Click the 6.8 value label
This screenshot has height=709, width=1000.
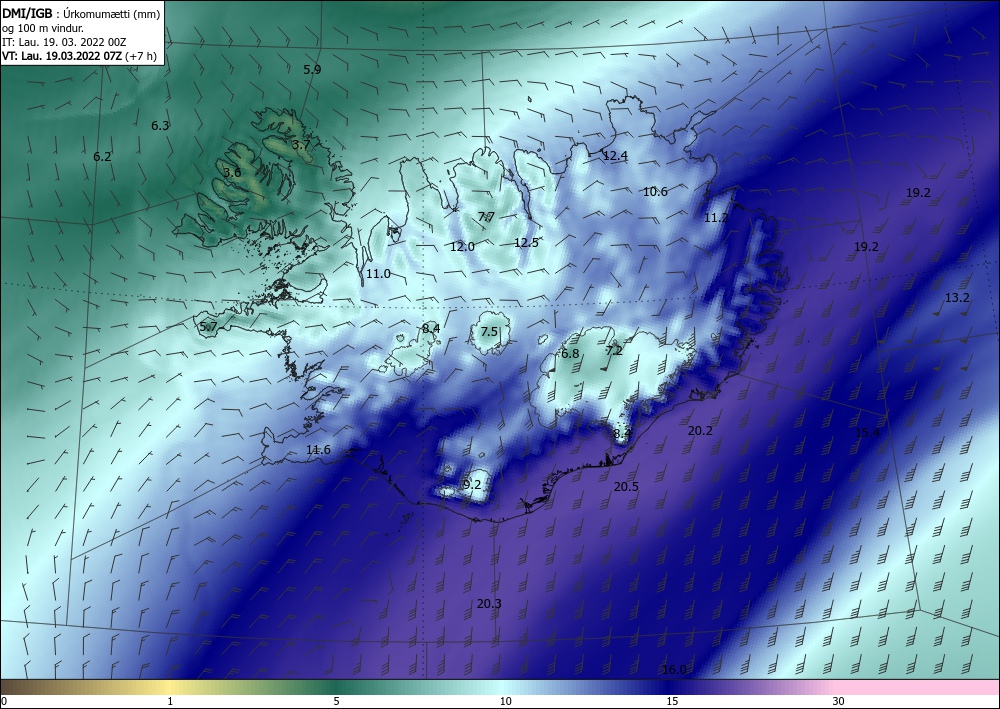(x=570, y=354)
